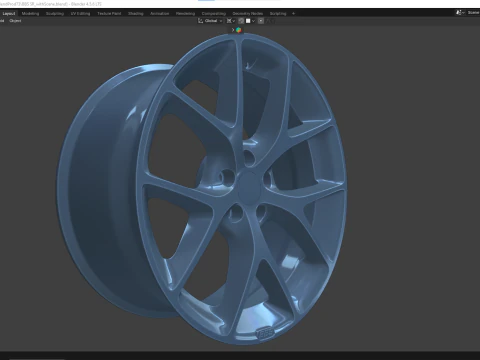Image resolution: width=480 pixels, height=360 pixels.
Task: Switch to the Scripting workspace tab
Action: tap(278, 14)
